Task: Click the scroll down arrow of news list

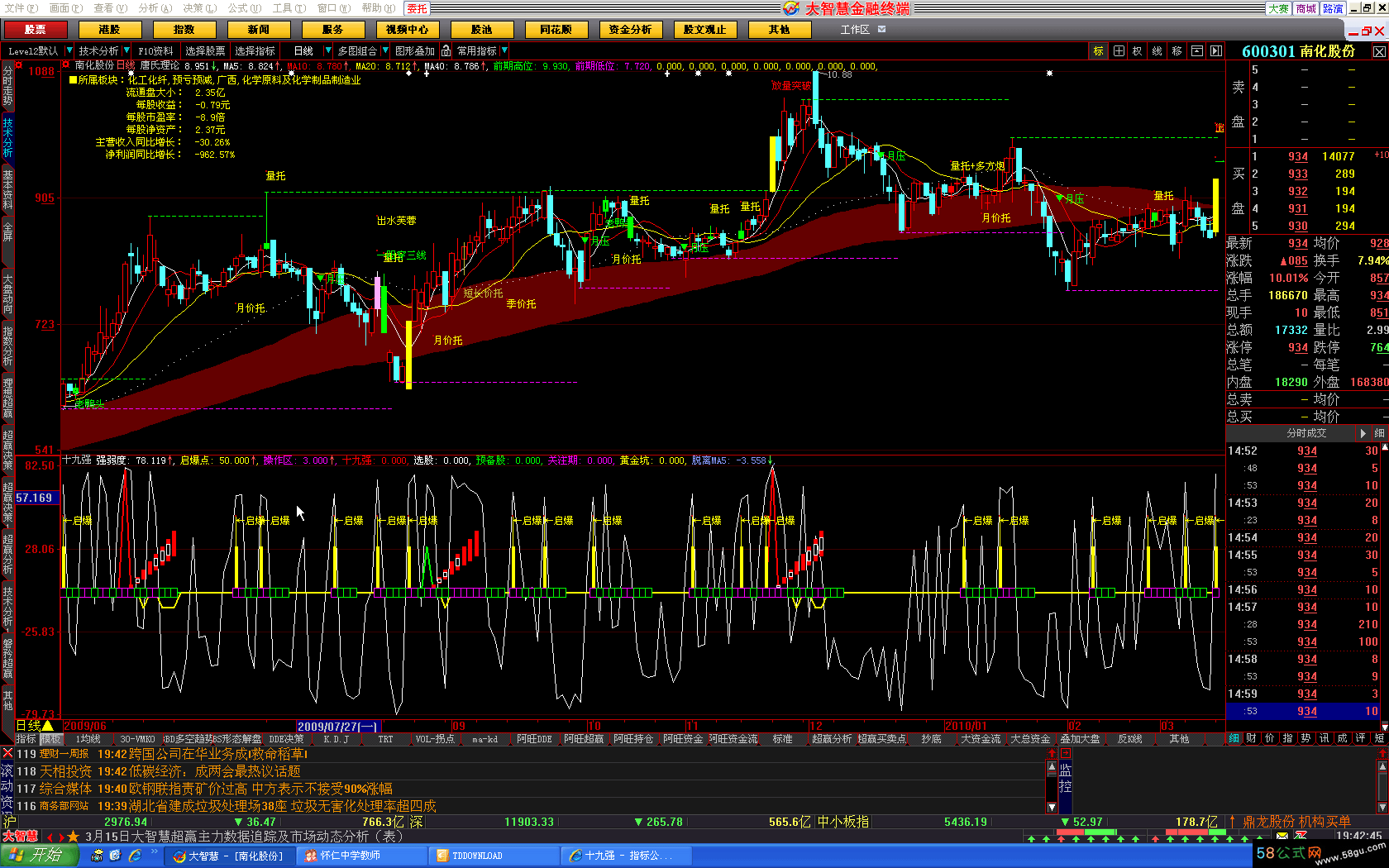Action: tap(1052, 807)
